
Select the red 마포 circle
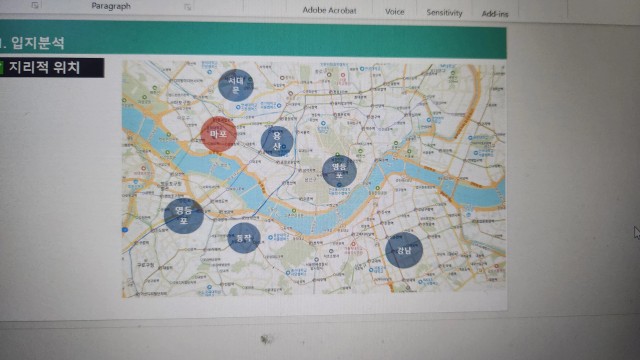click(218, 134)
